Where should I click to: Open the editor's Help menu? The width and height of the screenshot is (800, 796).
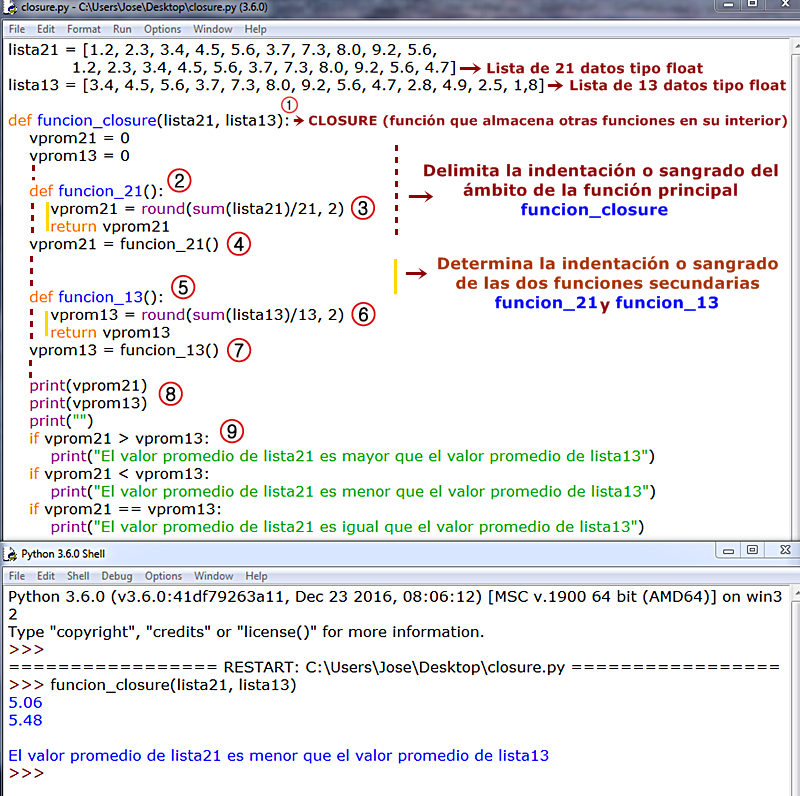[x=255, y=29]
